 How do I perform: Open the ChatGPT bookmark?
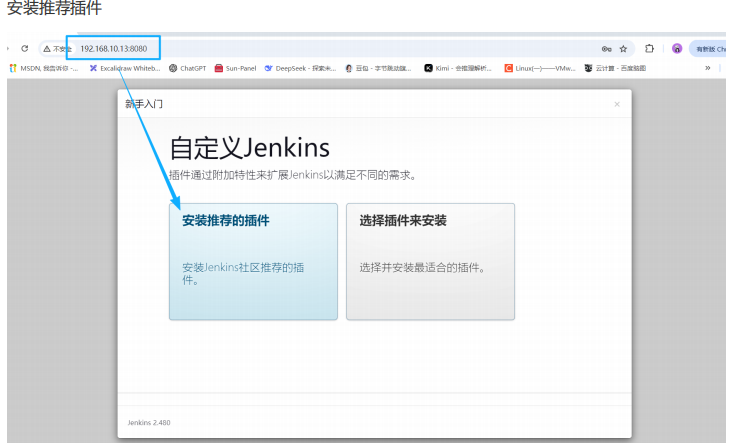[187, 68]
